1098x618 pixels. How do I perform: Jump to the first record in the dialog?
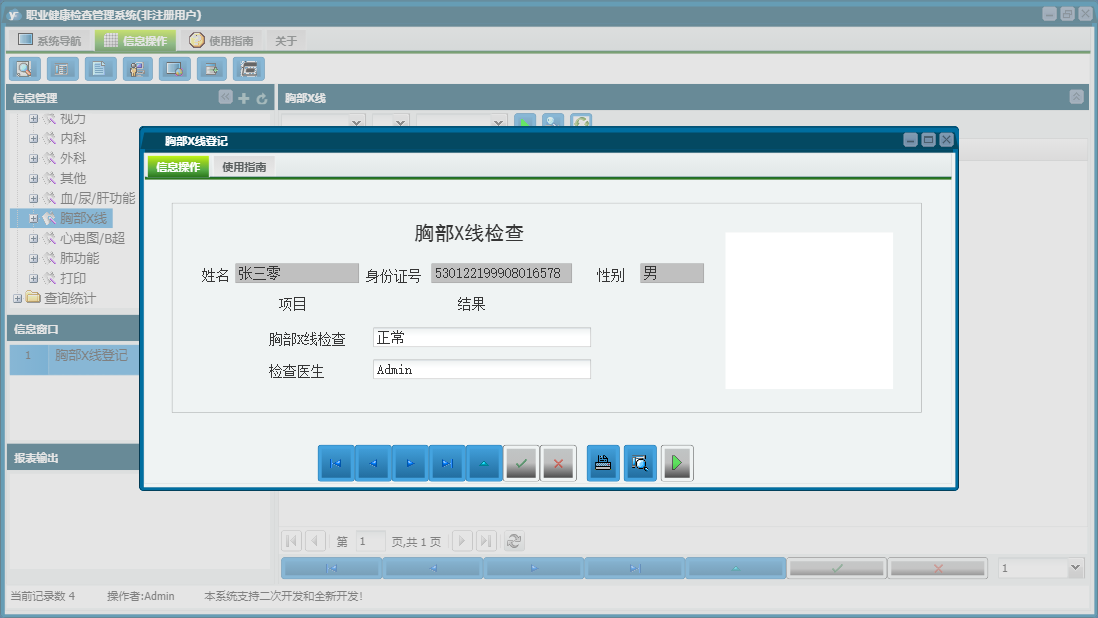pos(335,462)
